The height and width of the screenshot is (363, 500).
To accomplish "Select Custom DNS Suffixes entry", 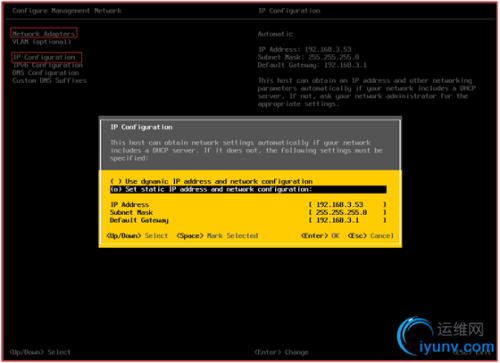I will click(49, 81).
